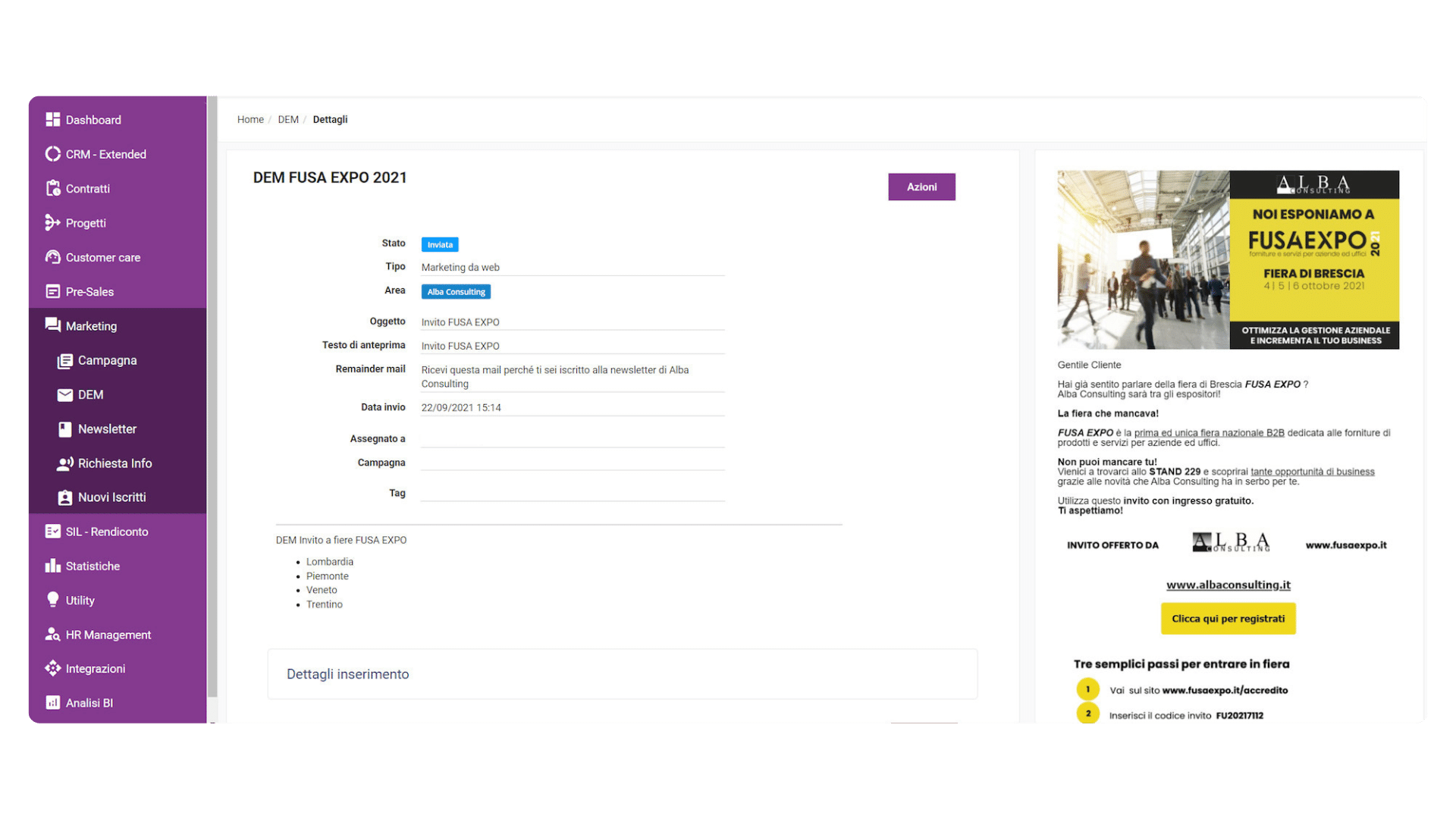This screenshot has height=819, width=1456.
Task: Click the Tag empty field
Action: 573,493
